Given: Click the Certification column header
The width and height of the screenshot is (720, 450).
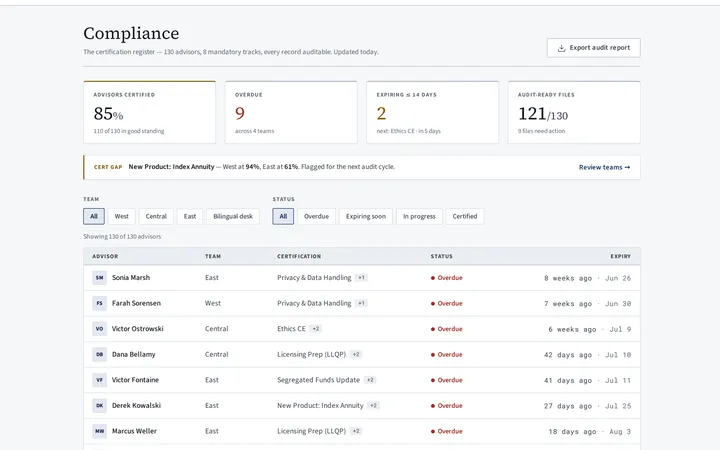Looking at the screenshot, I should click(x=299, y=256).
